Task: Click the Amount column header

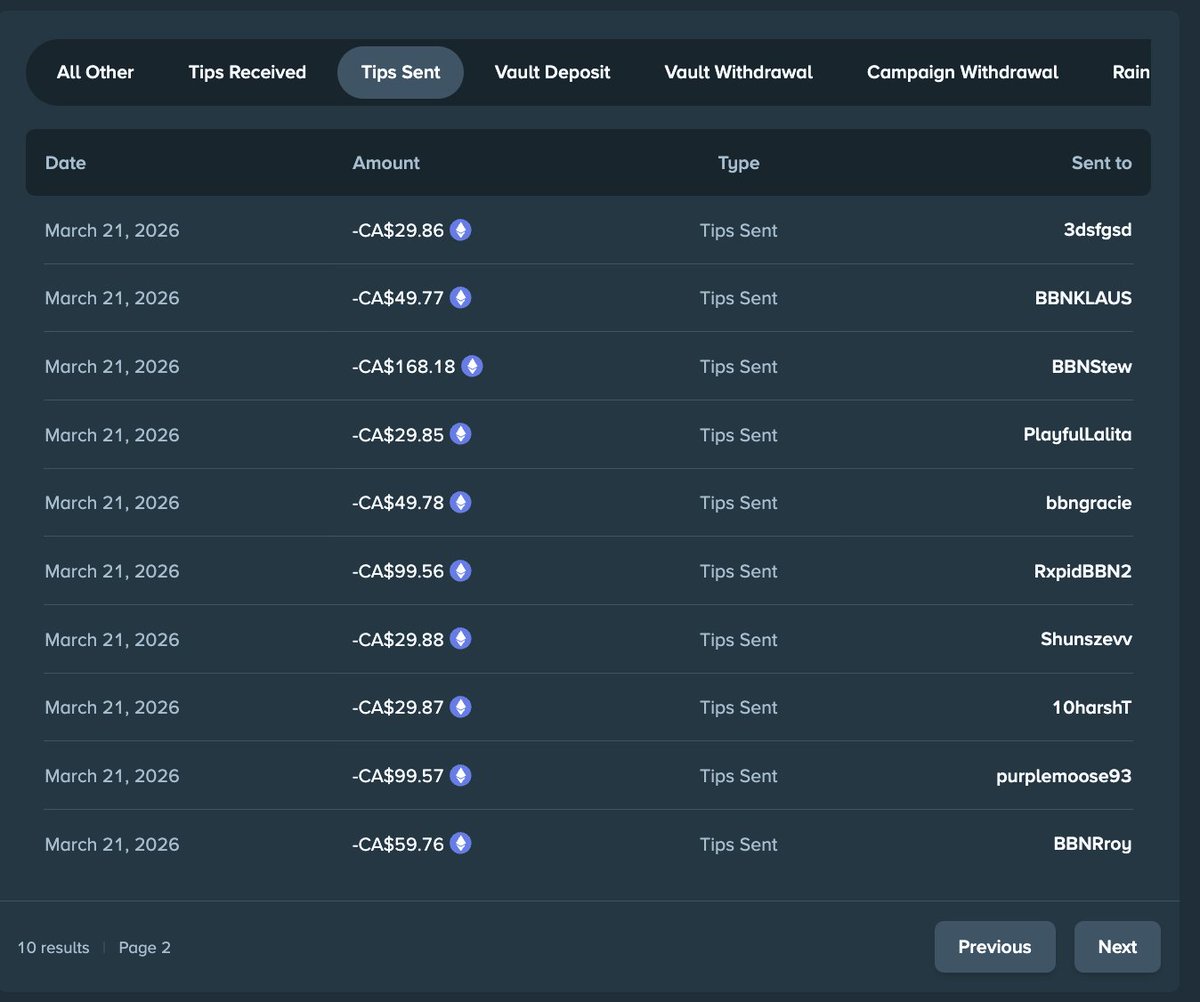Action: coord(386,163)
